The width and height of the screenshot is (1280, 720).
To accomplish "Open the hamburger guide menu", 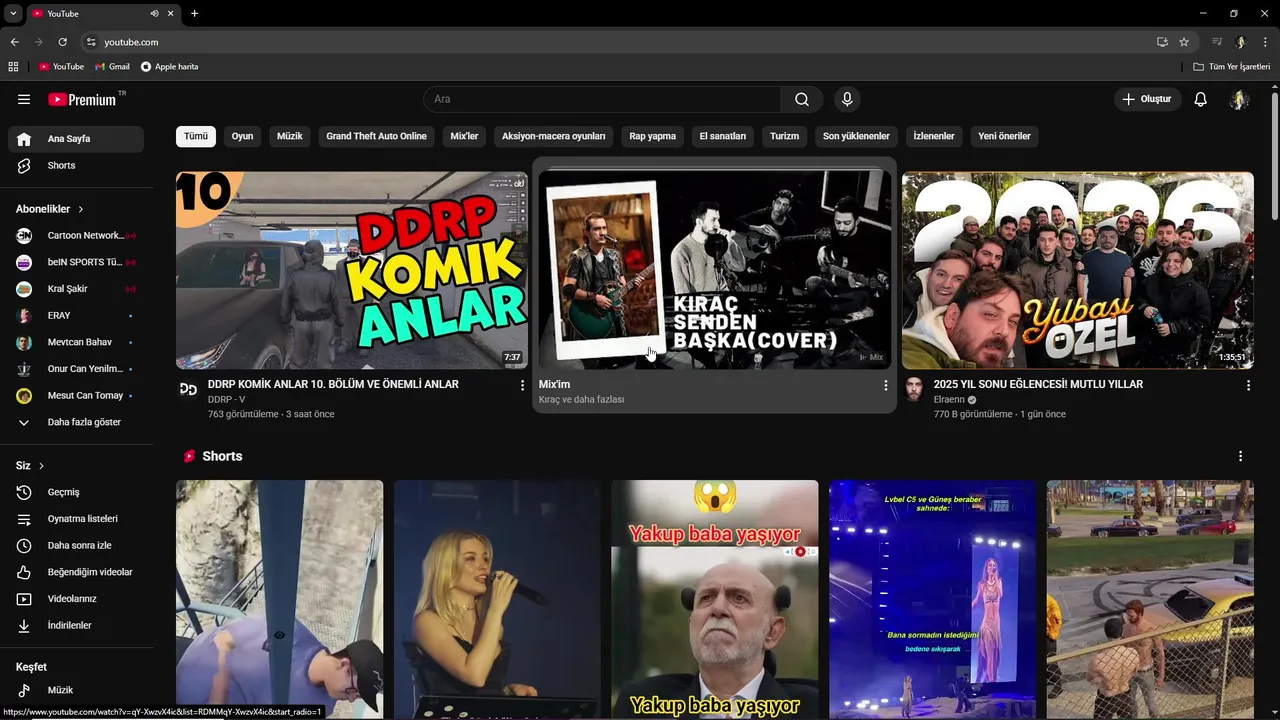I will [x=24, y=99].
